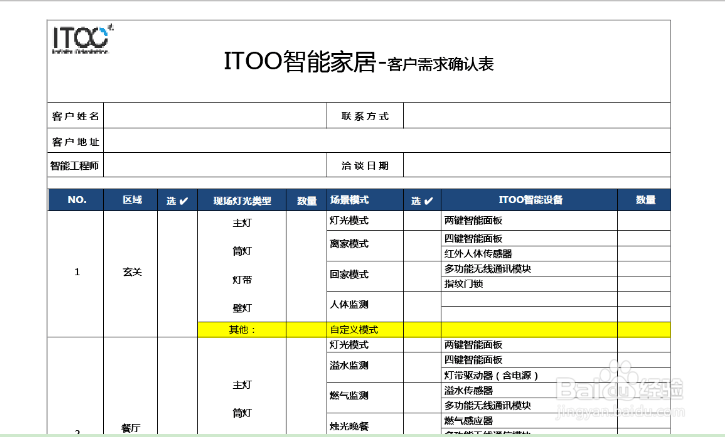Select '两键智能面板' in the 玄关 section
The height and width of the screenshot is (437, 725).
529,221
